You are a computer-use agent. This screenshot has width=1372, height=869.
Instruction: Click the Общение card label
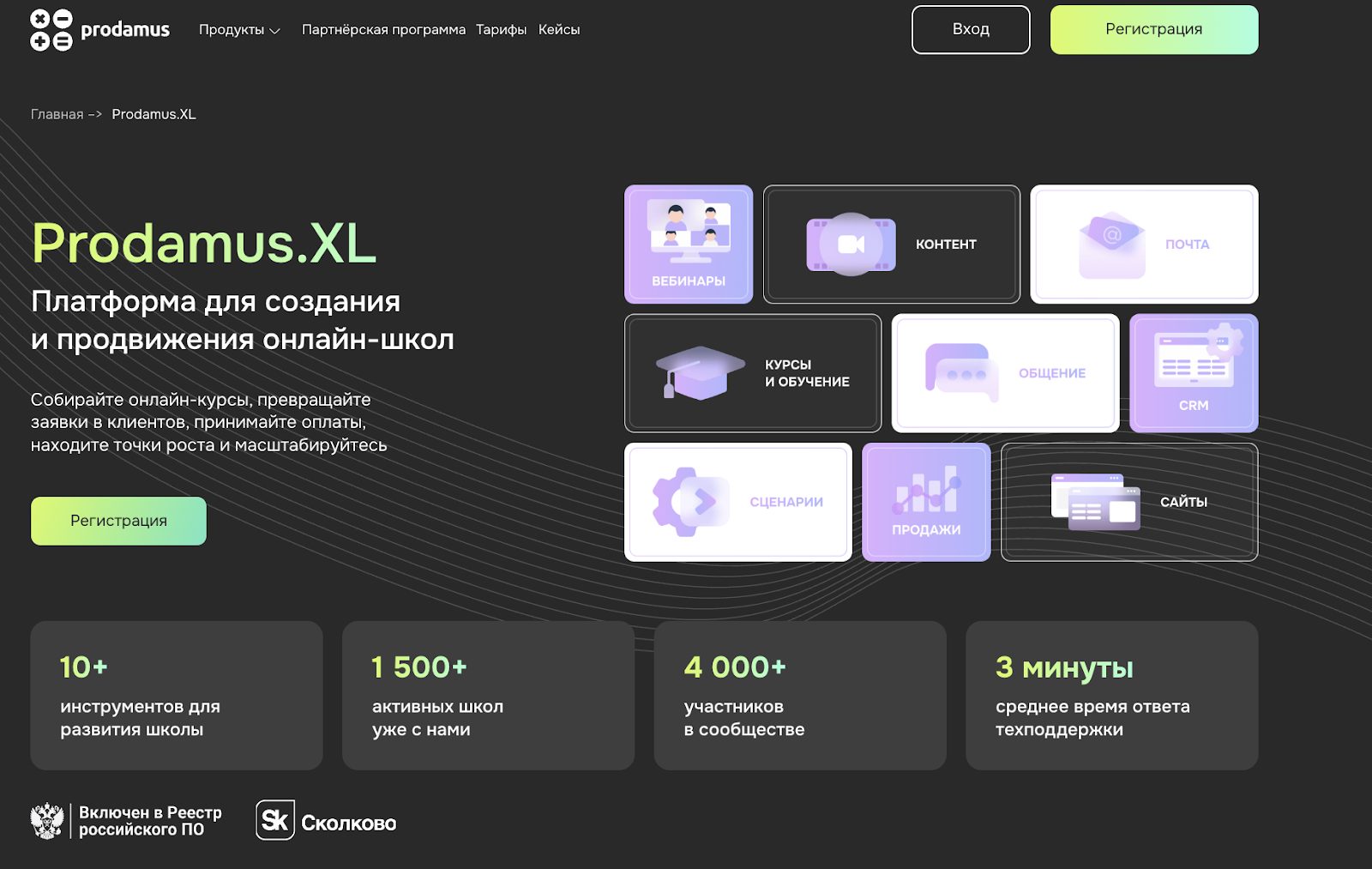pyautogui.click(x=1052, y=373)
